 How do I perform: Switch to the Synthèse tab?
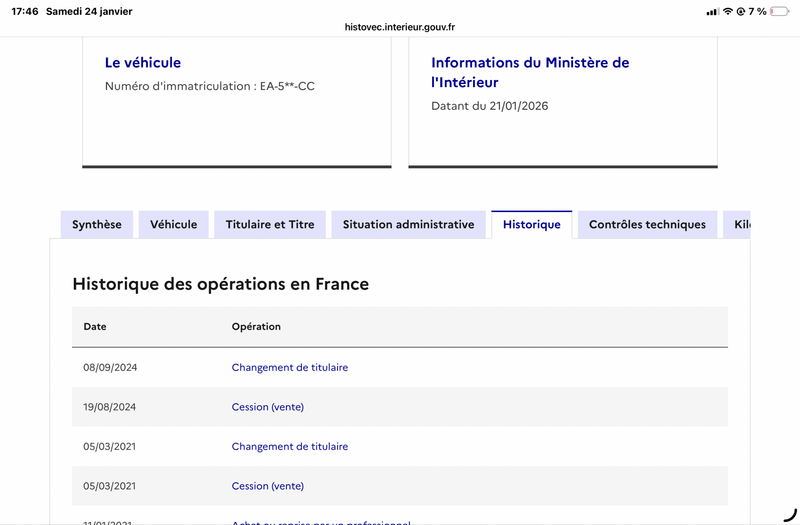(x=96, y=225)
